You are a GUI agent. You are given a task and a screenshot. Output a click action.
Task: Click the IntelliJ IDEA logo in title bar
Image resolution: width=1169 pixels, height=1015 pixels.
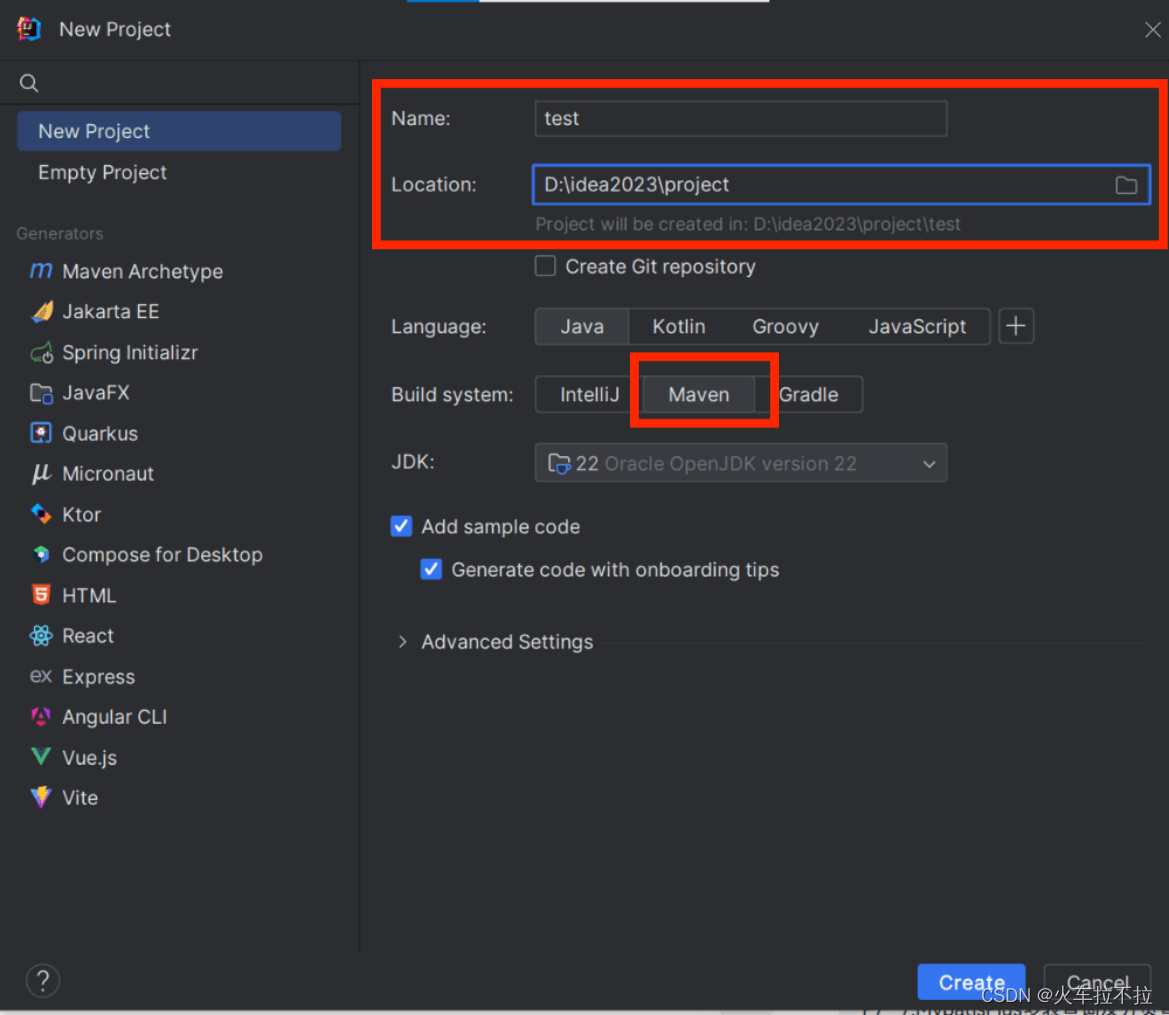[29, 29]
